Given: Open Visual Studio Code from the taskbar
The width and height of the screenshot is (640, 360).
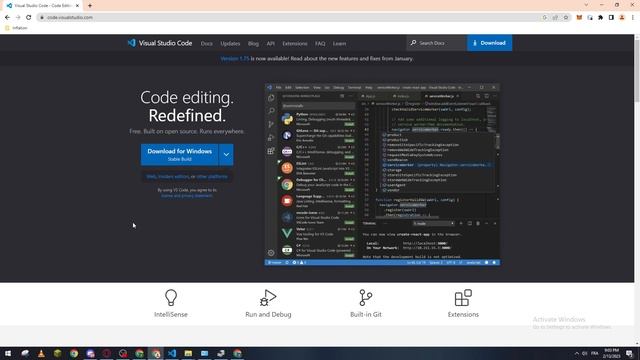Looking at the screenshot, I should pyautogui.click(x=172, y=353).
